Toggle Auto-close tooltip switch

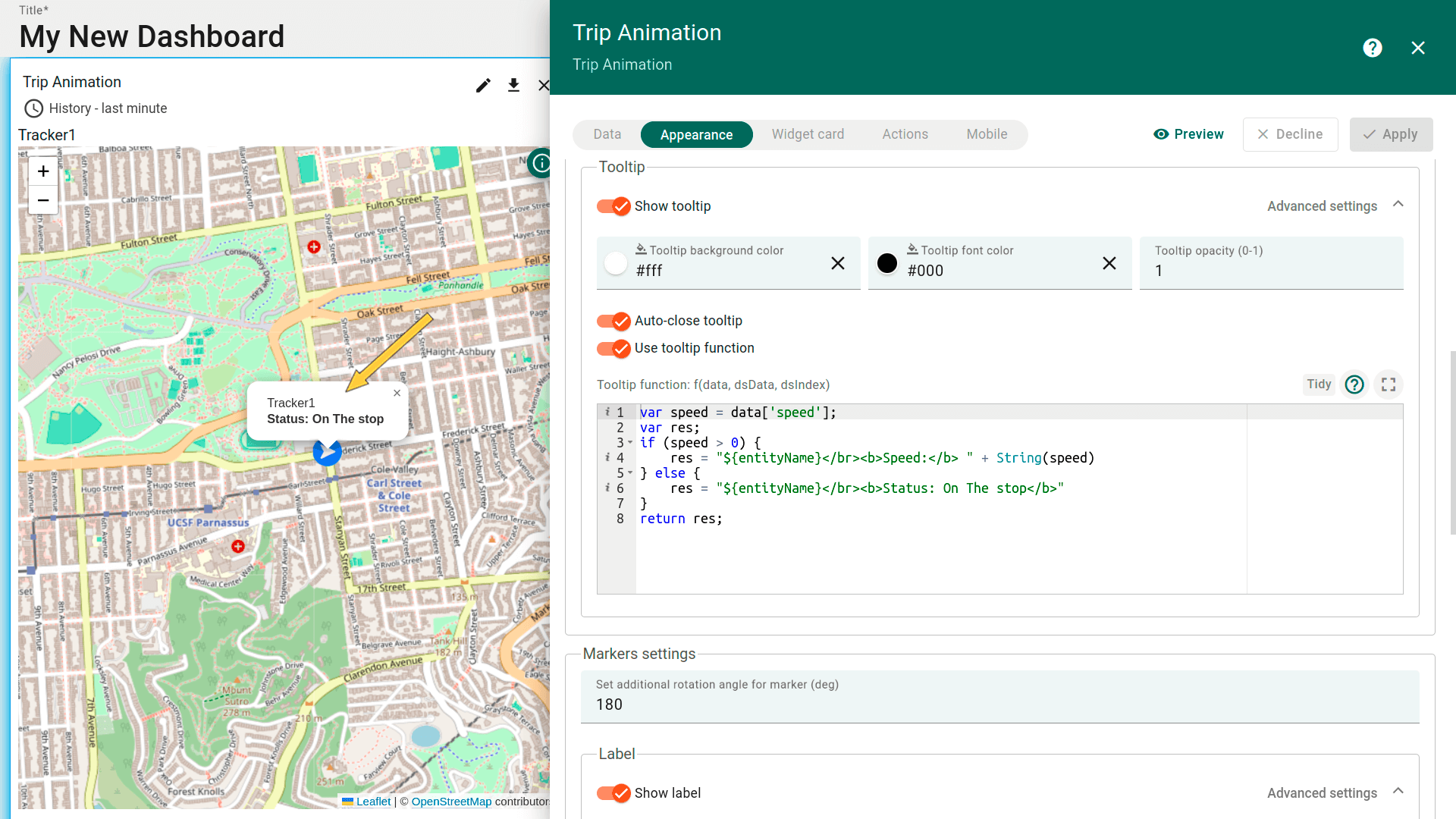[x=613, y=321]
